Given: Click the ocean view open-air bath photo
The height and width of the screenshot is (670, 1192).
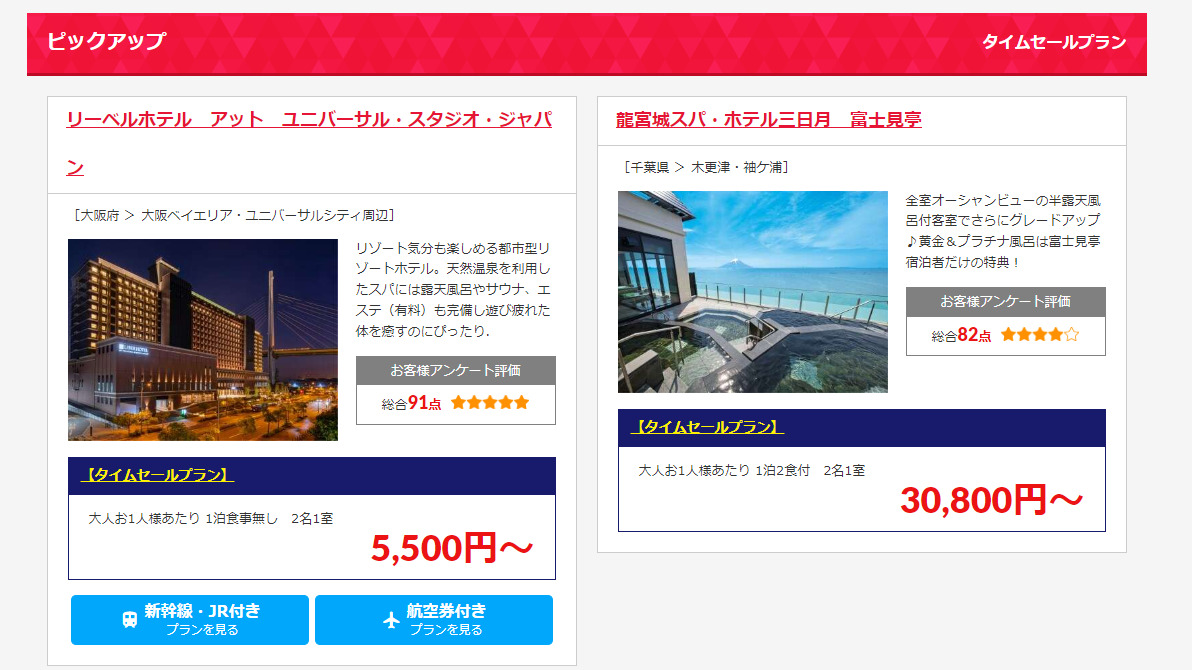Looking at the screenshot, I should pyautogui.click(x=753, y=292).
